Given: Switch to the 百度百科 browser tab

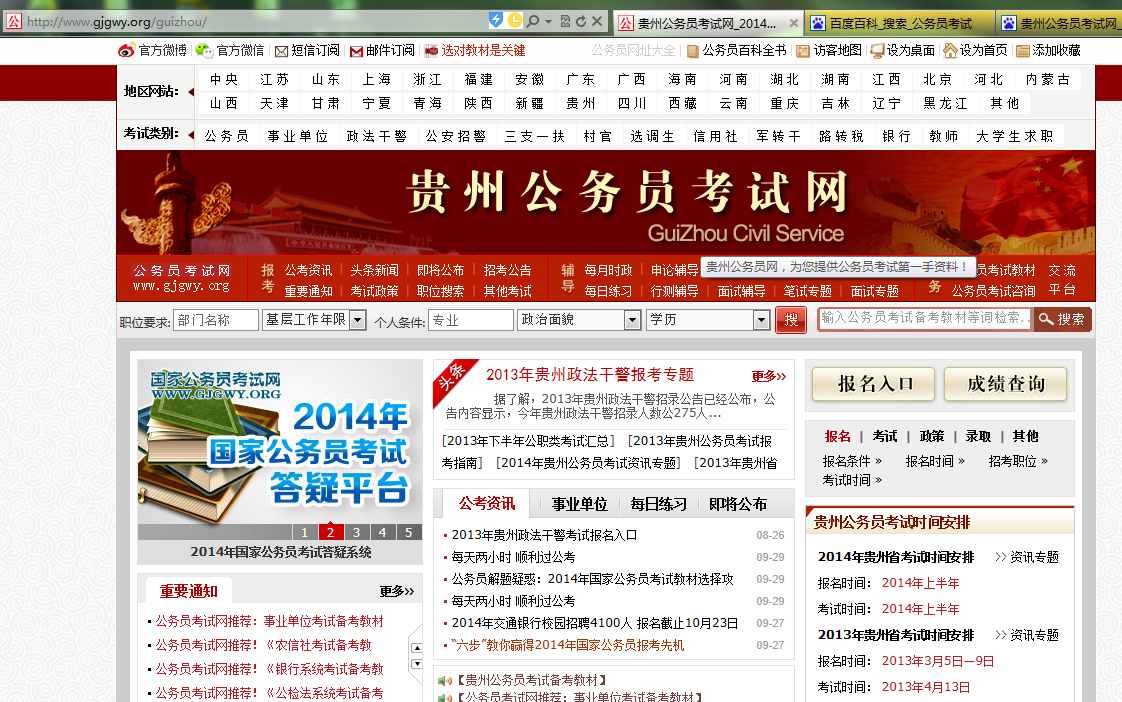Looking at the screenshot, I should tap(898, 23).
